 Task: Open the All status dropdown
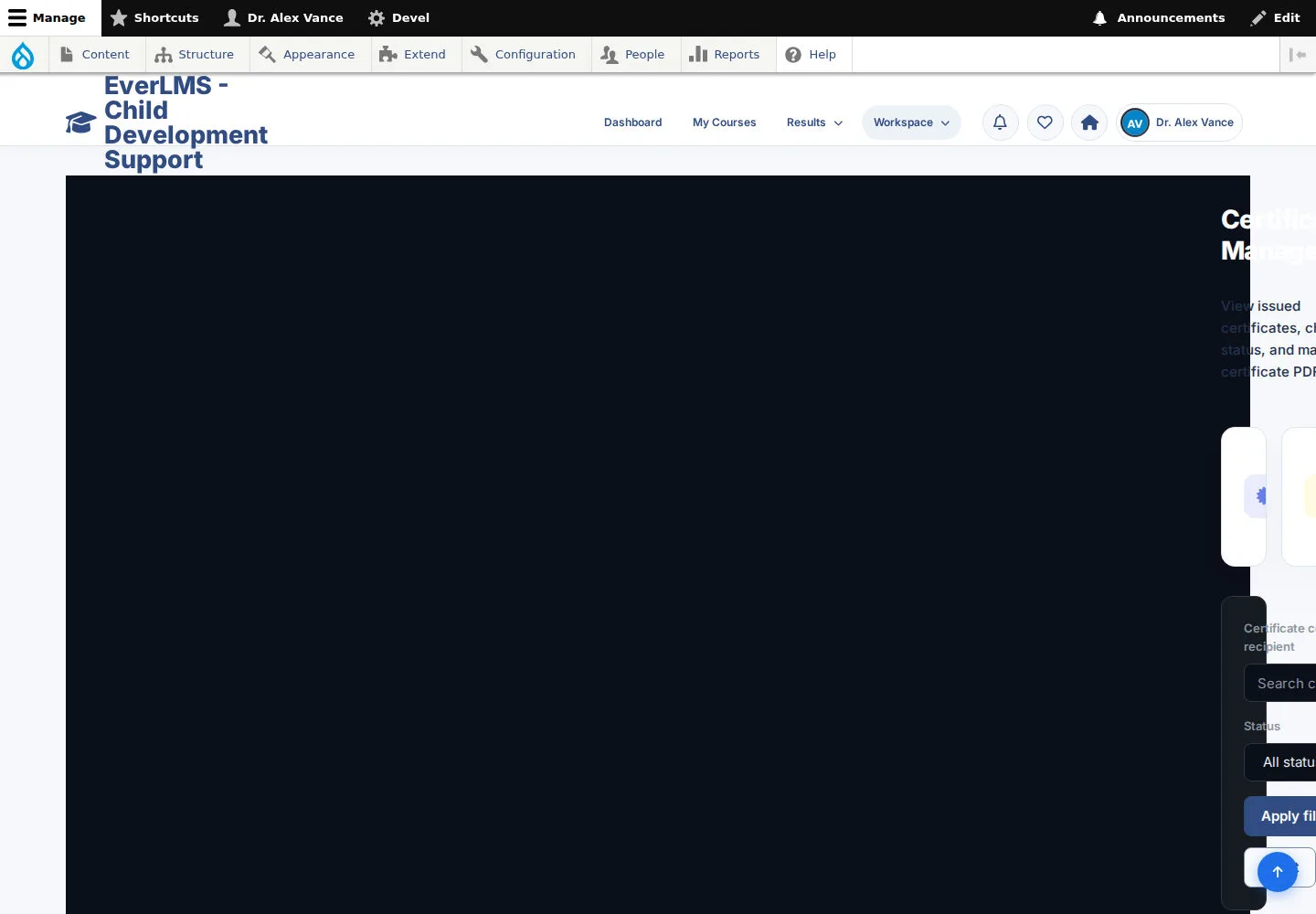[1279, 762]
